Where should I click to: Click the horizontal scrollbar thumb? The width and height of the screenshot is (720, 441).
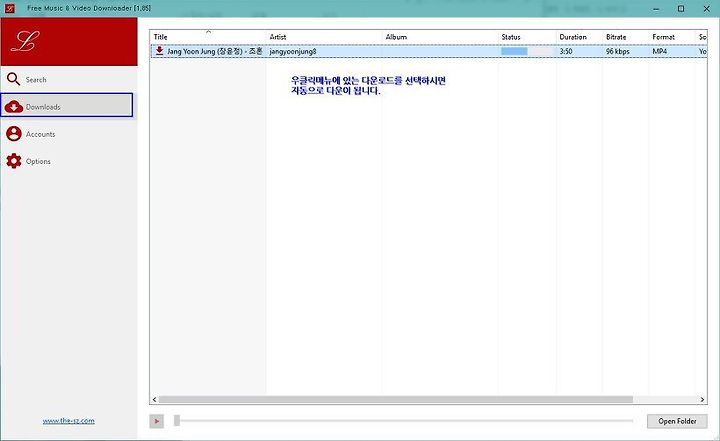click(x=396, y=400)
